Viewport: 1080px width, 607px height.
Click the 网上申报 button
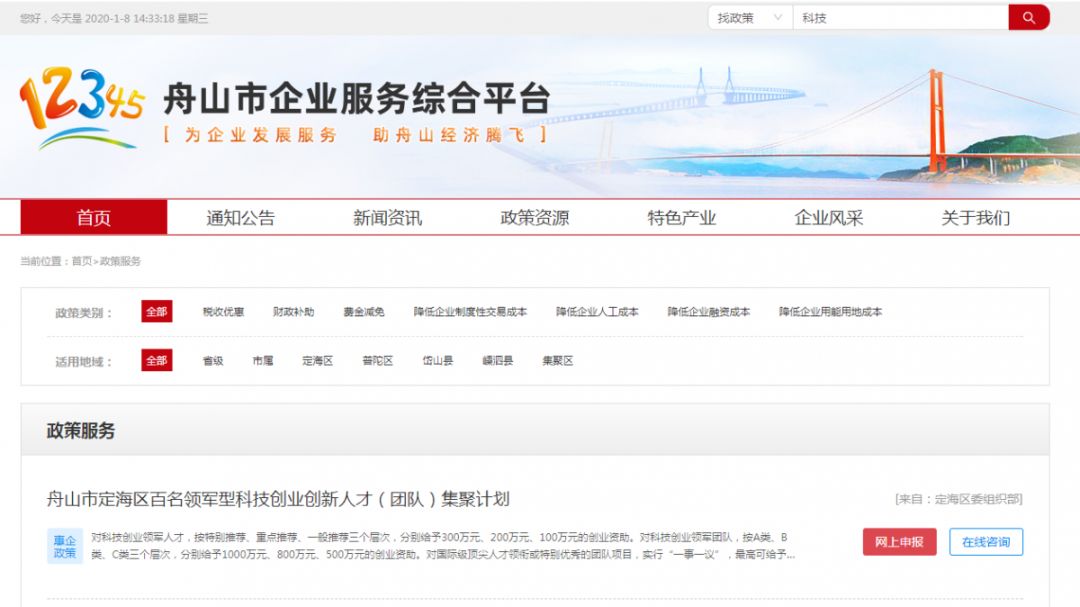point(899,541)
